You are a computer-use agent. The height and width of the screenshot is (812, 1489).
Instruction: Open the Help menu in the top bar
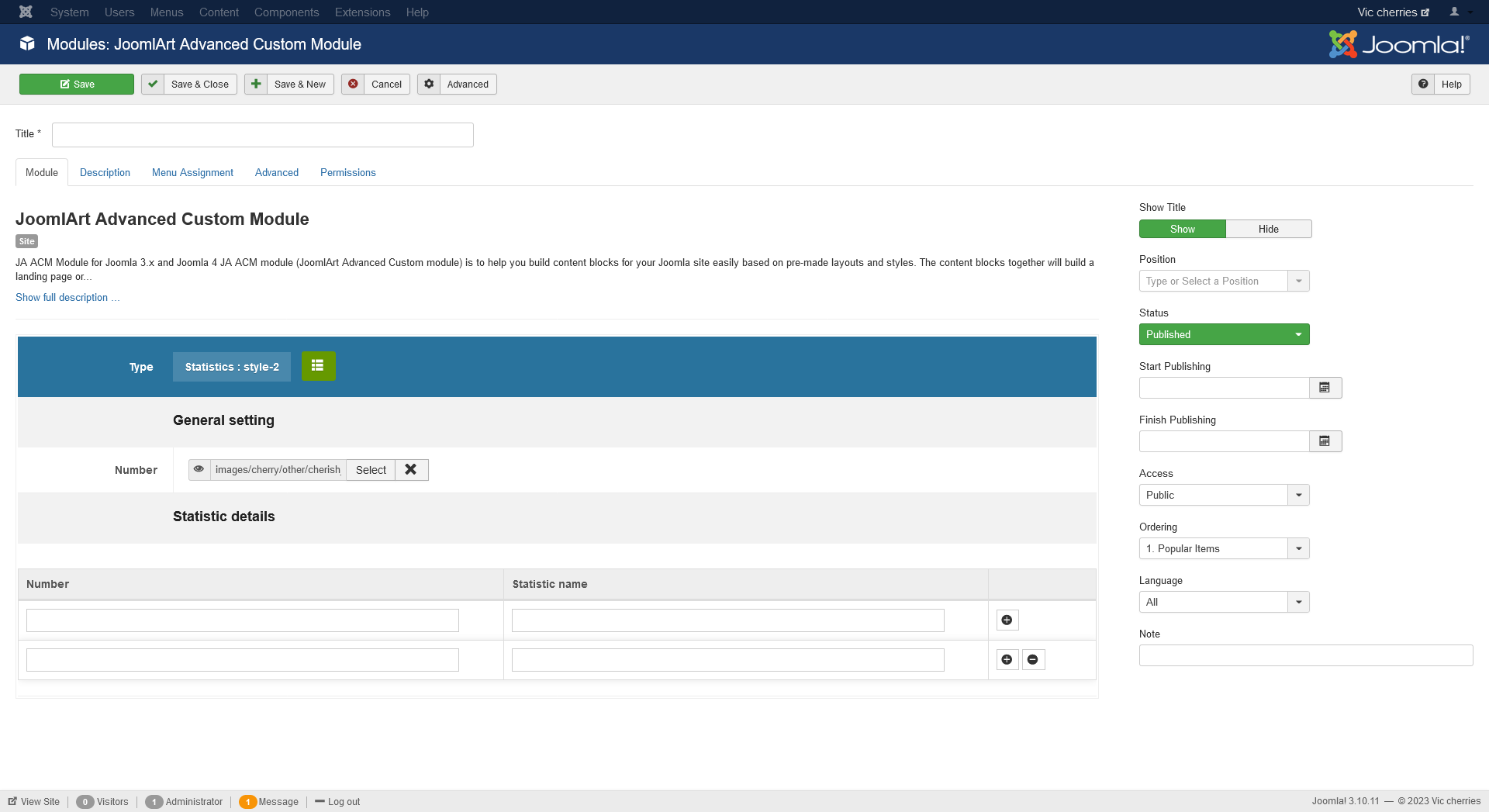coord(417,12)
